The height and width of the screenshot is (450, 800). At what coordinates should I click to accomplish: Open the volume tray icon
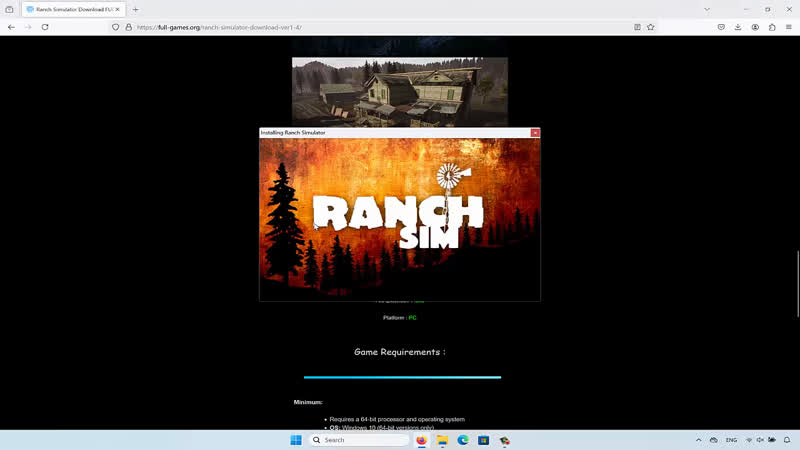tap(760, 440)
